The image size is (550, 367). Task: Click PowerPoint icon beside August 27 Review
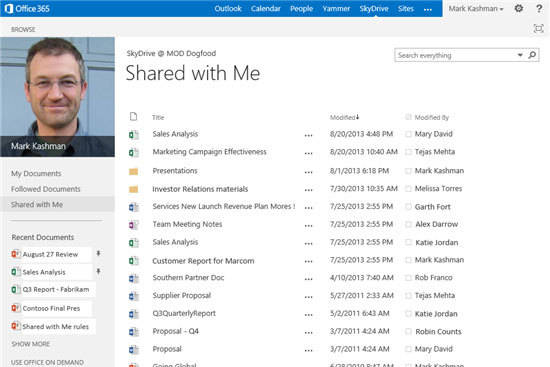coord(15,254)
